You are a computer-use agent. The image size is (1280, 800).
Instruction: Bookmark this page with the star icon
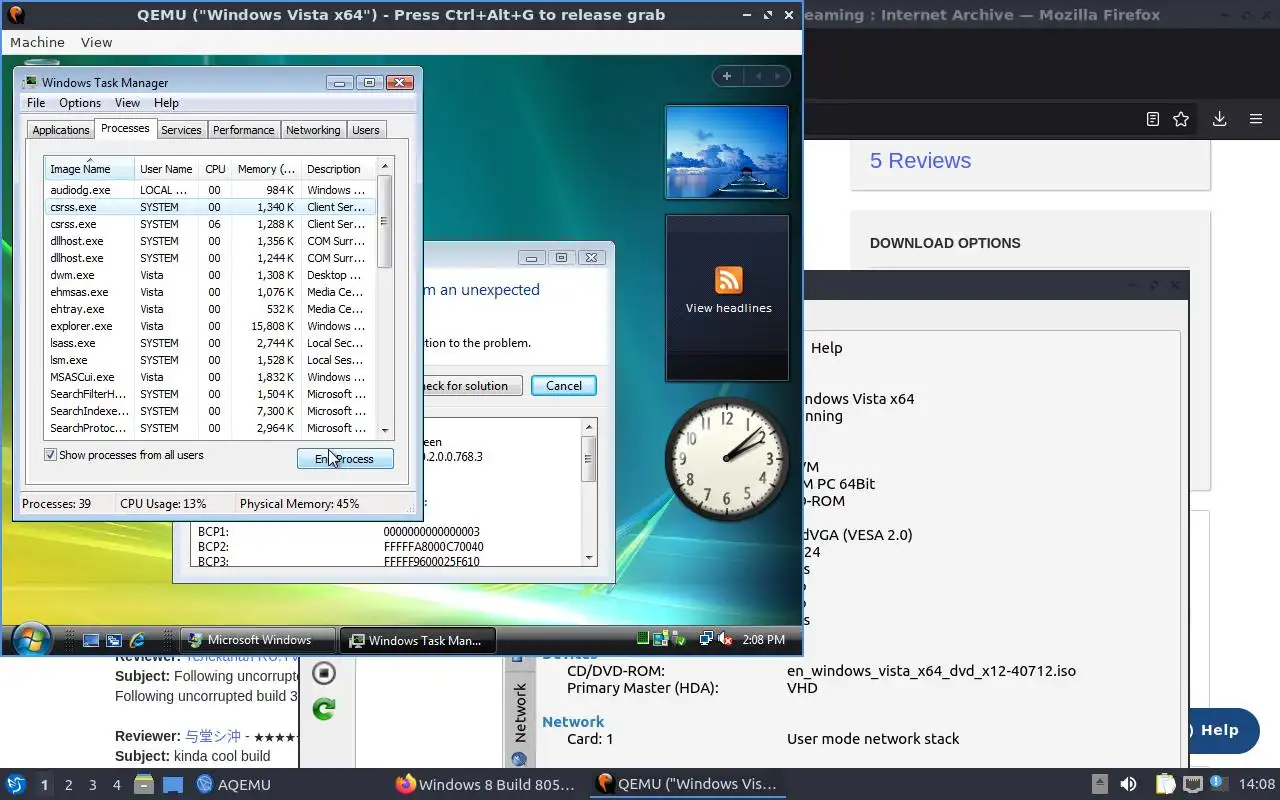tap(1181, 119)
